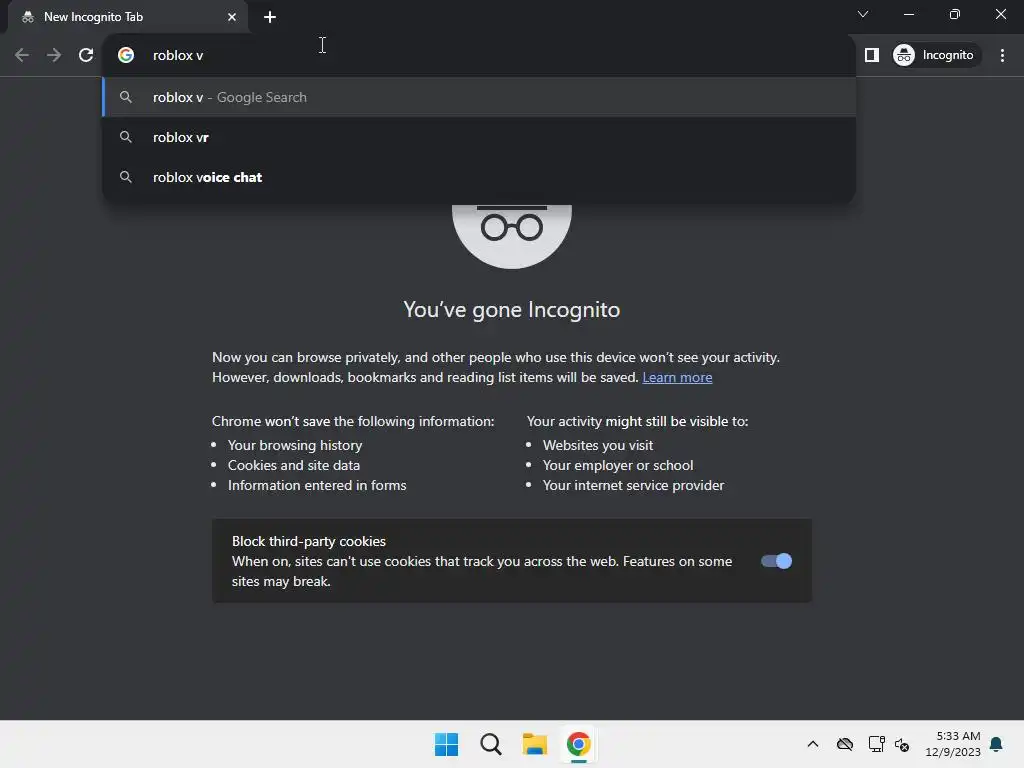Image resolution: width=1024 pixels, height=768 pixels.
Task: Click the Google logo in address bar
Action: tap(126, 56)
